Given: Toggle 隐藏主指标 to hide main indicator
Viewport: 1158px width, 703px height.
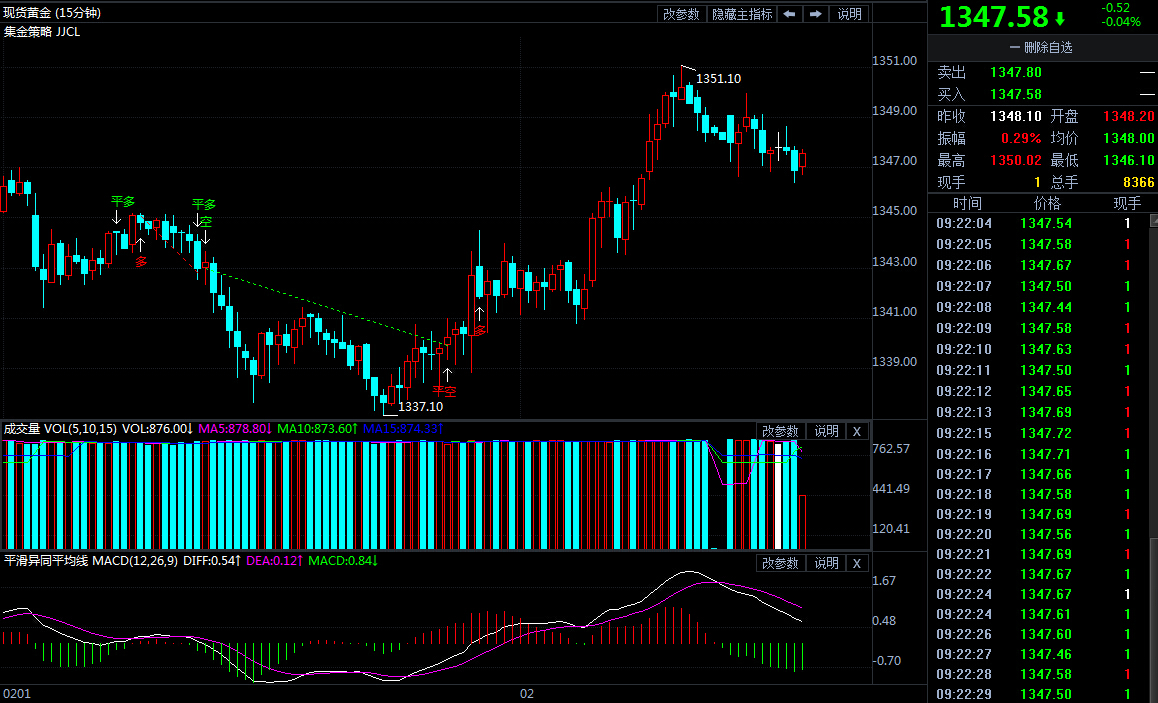Looking at the screenshot, I should pyautogui.click(x=741, y=14).
